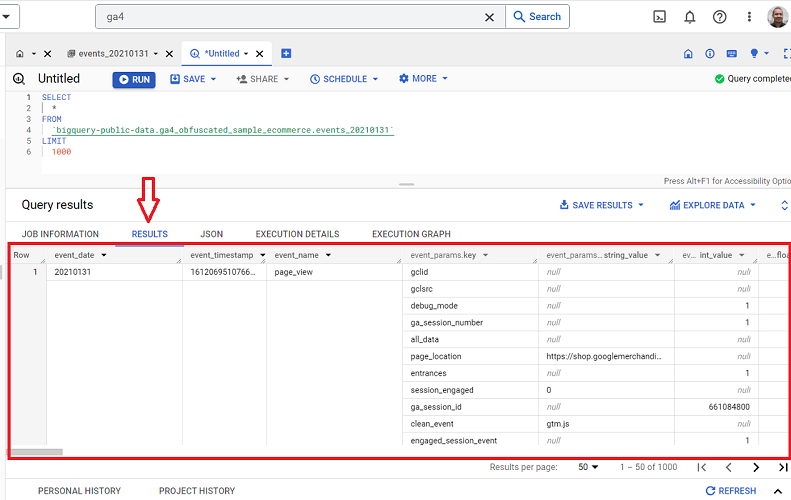Open PROJECT HISTORY tab

coord(197,491)
